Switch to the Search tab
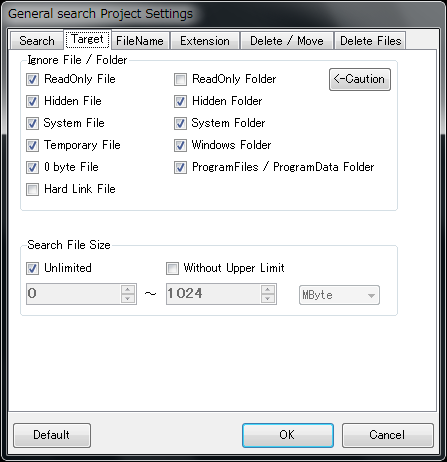Image resolution: width=447 pixels, height=462 pixels. [37, 41]
